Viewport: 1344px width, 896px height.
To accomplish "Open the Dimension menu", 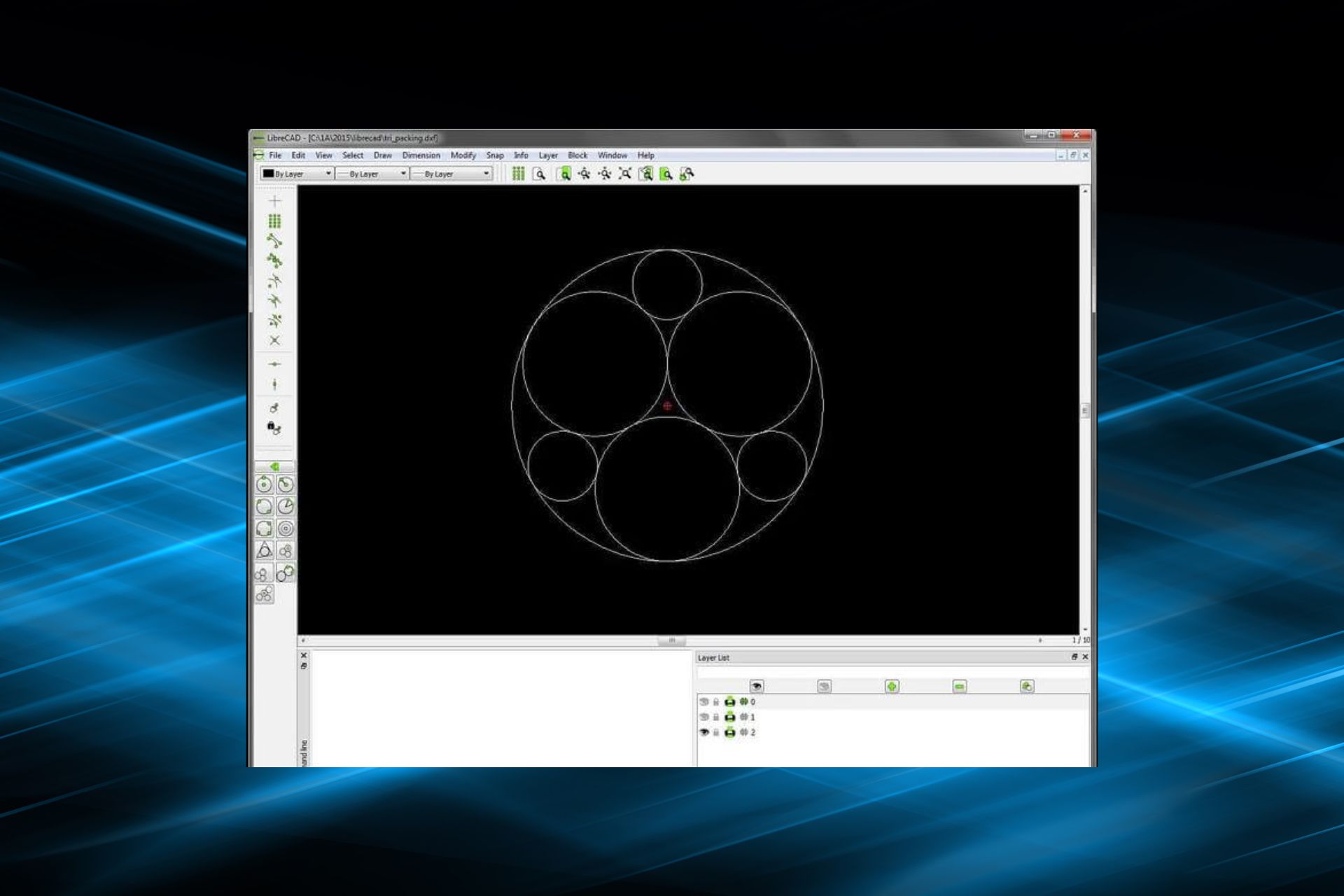I will coord(421,155).
